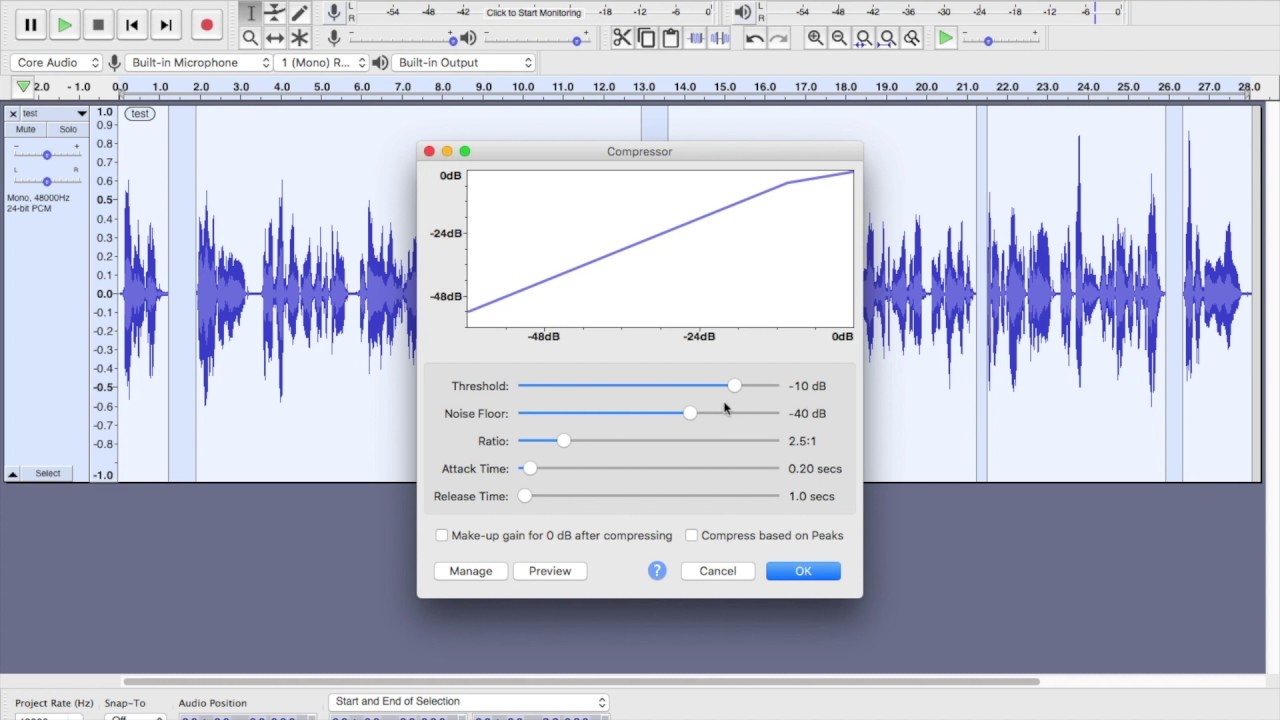Click the Redo arrow icon
Viewport: 1280px width, 720px height.
779,38
